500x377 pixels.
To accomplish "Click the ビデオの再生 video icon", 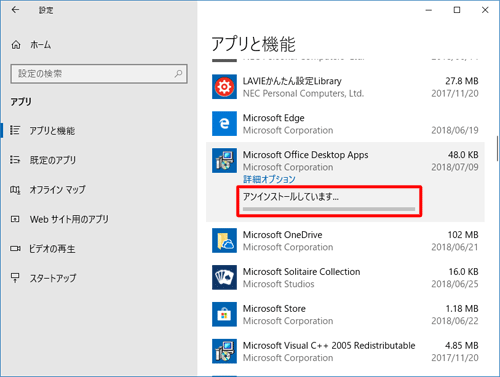I will pos(15,248).
